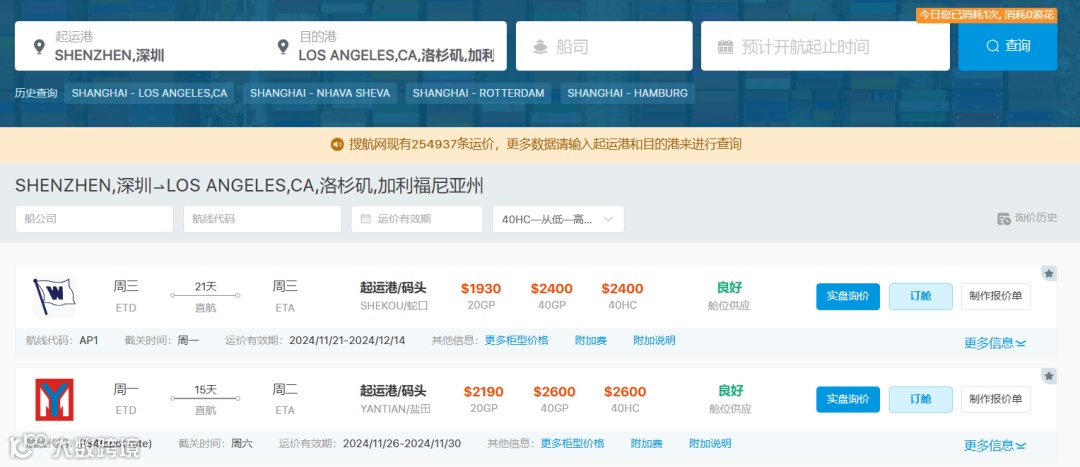Click booking button for YANTIAN route

tap(921, 399)
